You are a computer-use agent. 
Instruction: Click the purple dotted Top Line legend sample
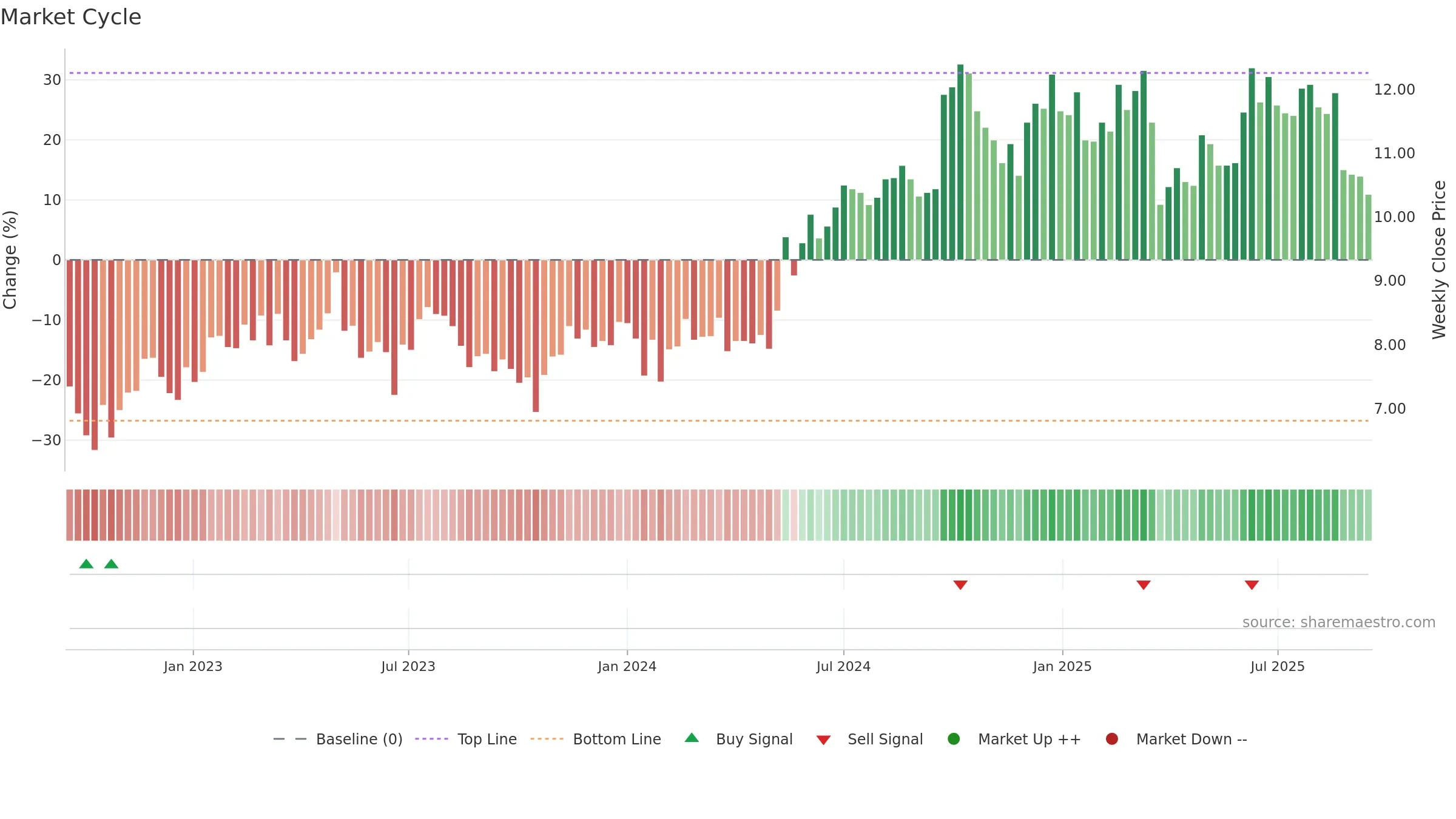click(431, 739)
